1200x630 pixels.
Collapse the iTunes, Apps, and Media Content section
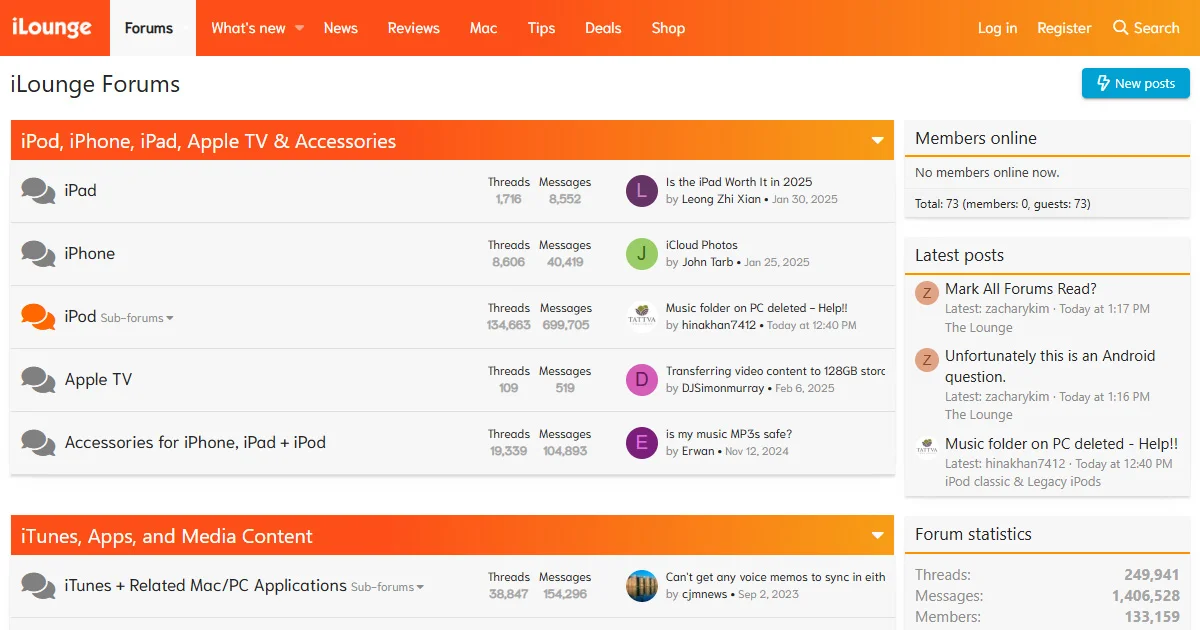click(877, 536)
